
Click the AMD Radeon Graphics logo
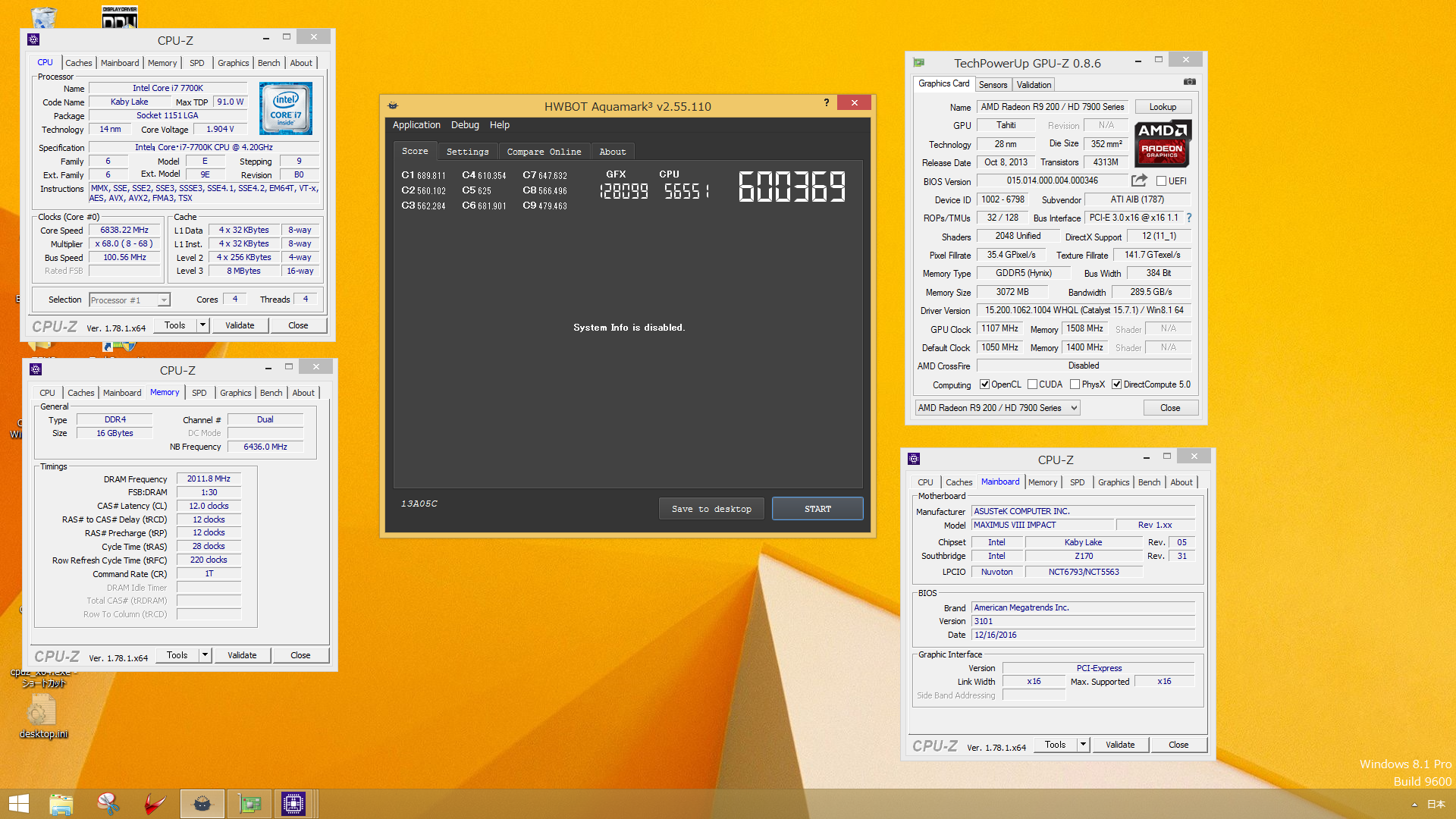click(1163, 143)
